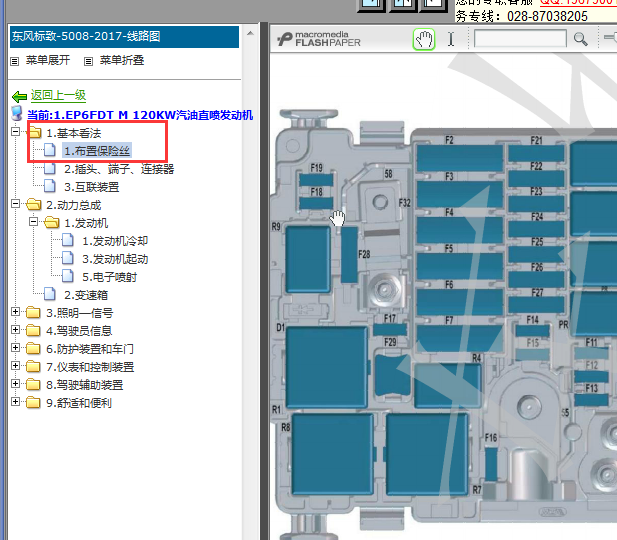
Task: Select the 3.照明—信号 folder label
Action: tap(79, 313)
